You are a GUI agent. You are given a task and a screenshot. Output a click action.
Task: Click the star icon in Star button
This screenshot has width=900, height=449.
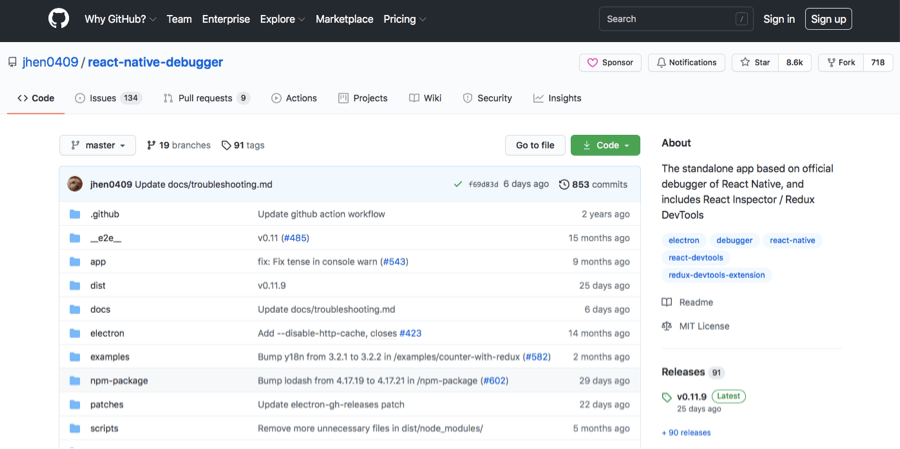[x=745, y=63]
